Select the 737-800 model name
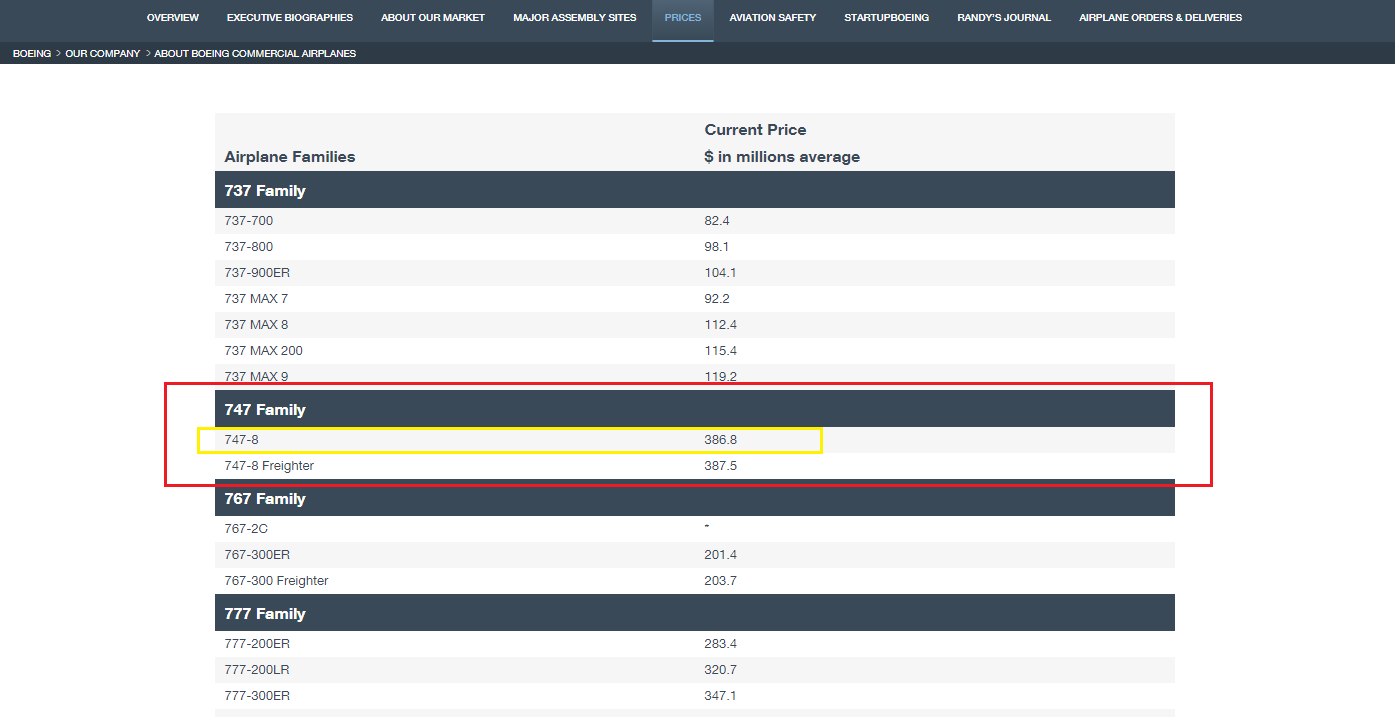Screen dimensions: 1395x717 pyautogui.click(x=249, y=247)
